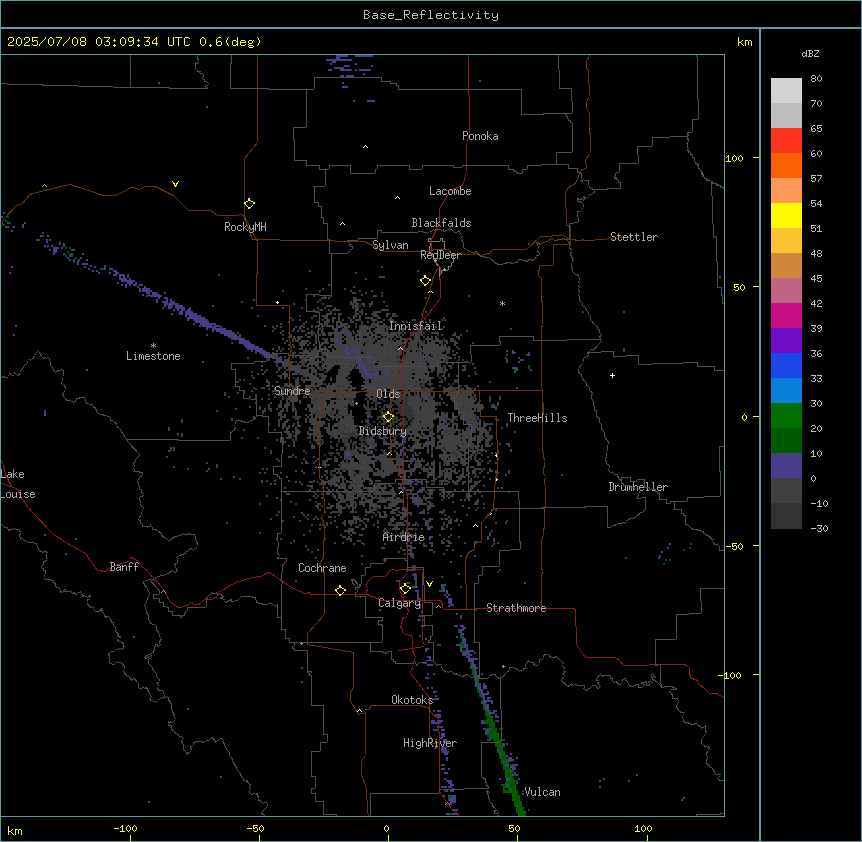Click the Sylvan map label
862x842 pixels.
(390, 245)
